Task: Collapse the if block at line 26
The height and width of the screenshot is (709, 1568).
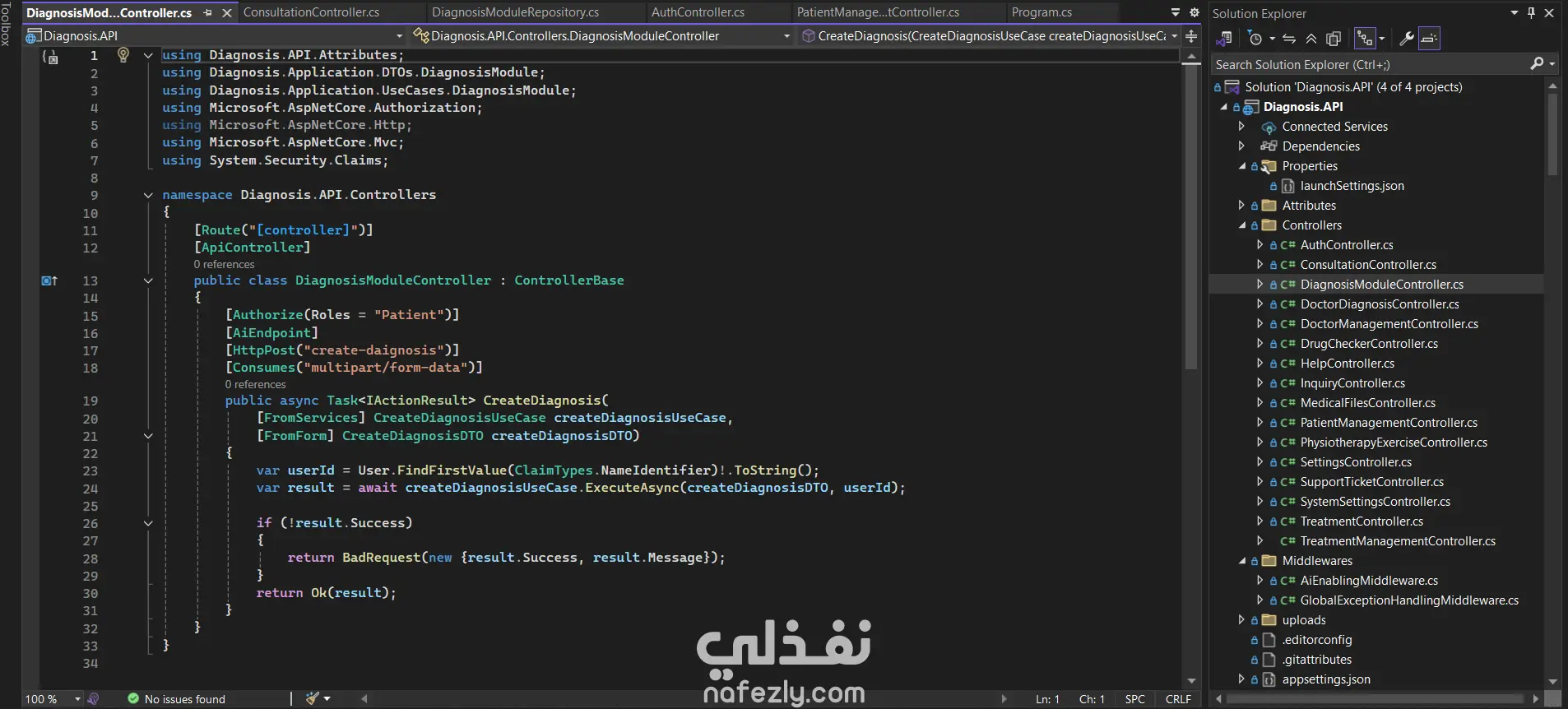Action: tap(148, 523)
